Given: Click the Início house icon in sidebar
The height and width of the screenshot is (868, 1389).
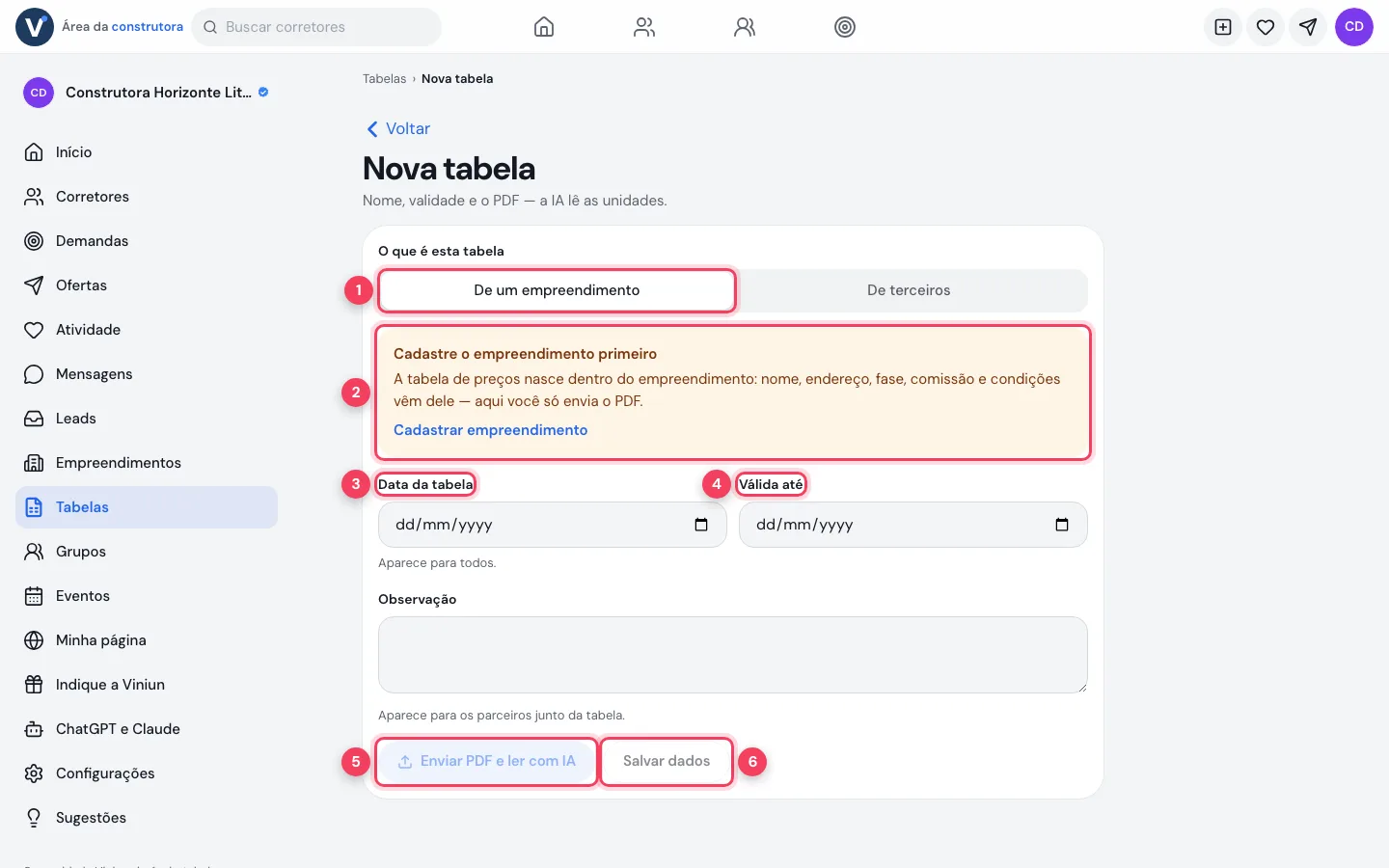Looking at the screenshot, I should [34, 152].
